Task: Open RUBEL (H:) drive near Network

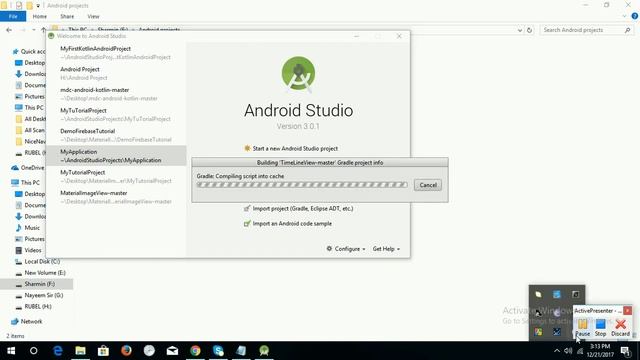Action: [x=34, y=307]
